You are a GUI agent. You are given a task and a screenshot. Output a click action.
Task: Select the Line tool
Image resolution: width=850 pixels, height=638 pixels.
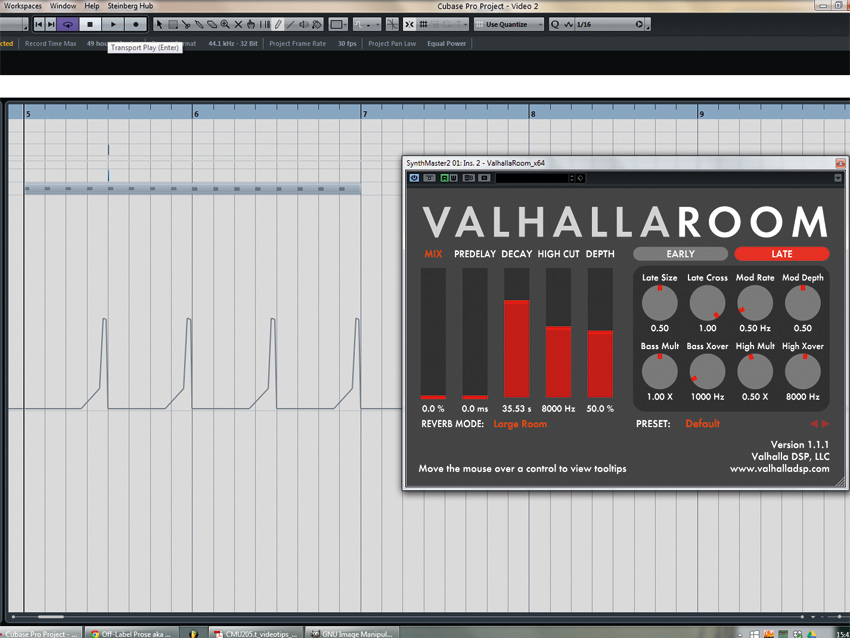pos(291,24)
